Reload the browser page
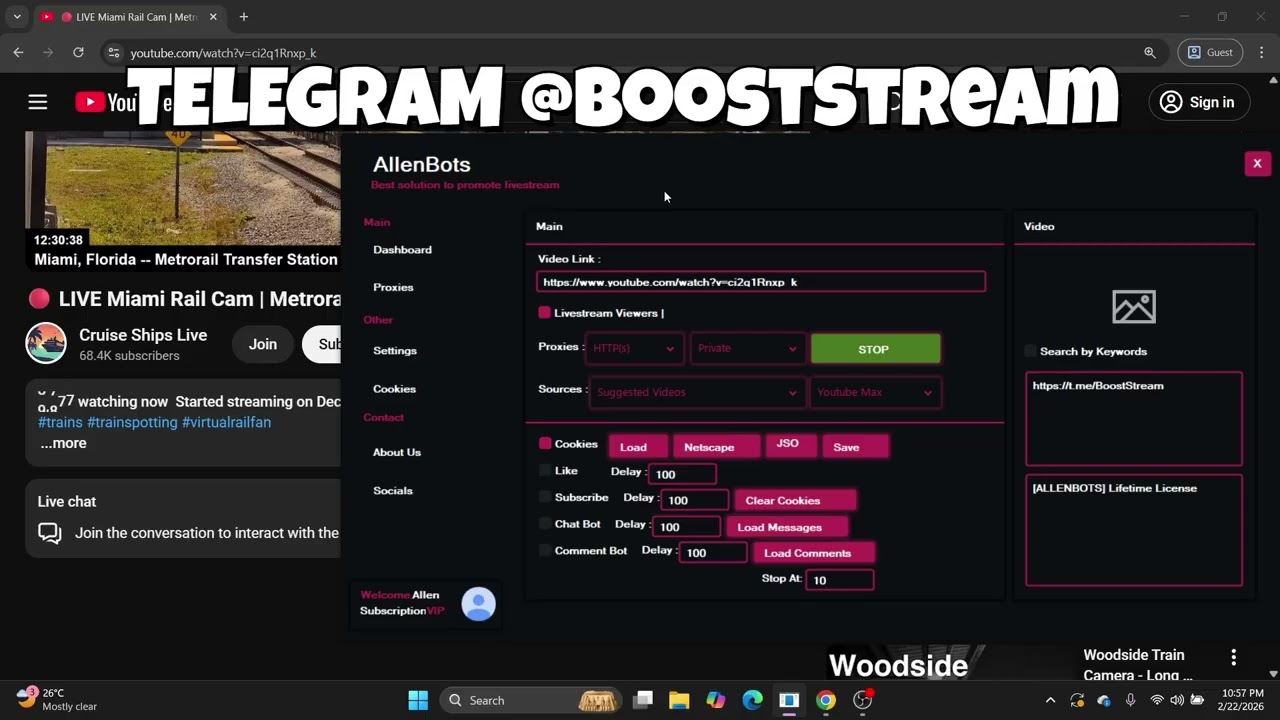1280x720 pixels. point(78,53)
